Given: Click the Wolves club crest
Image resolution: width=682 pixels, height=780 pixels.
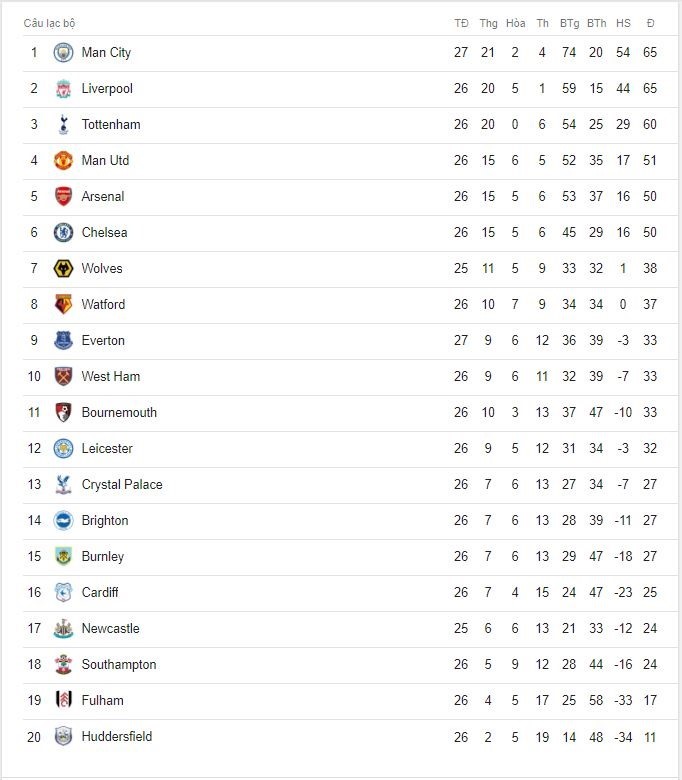Looking at the screenshot, I should click(x=63, y=269).
